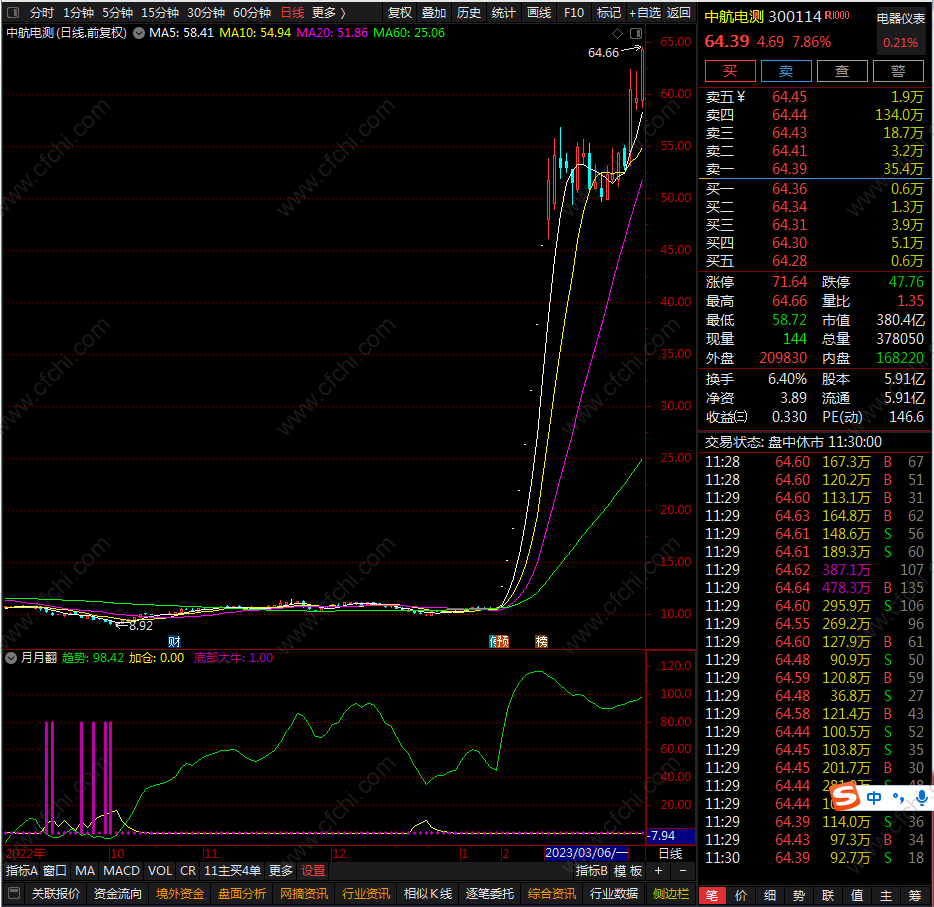The image size is (934, 907).
Task: Select the MA indicator tab
Action: 85,871
